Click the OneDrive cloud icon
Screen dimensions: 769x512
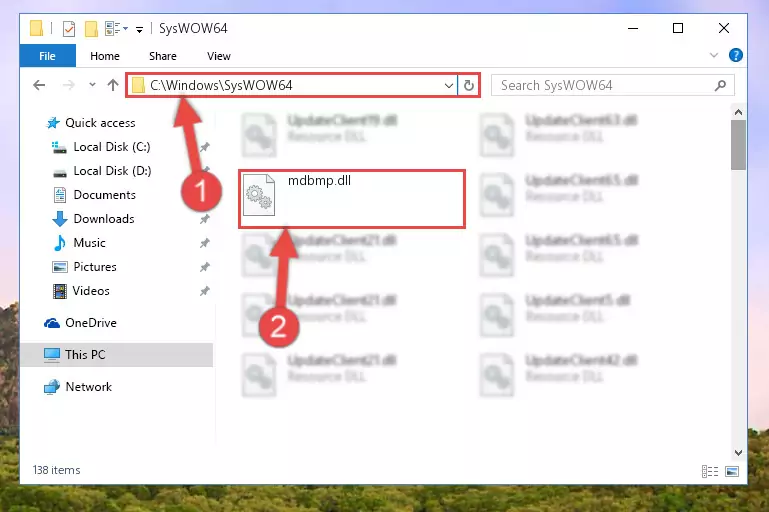(51, 323)
